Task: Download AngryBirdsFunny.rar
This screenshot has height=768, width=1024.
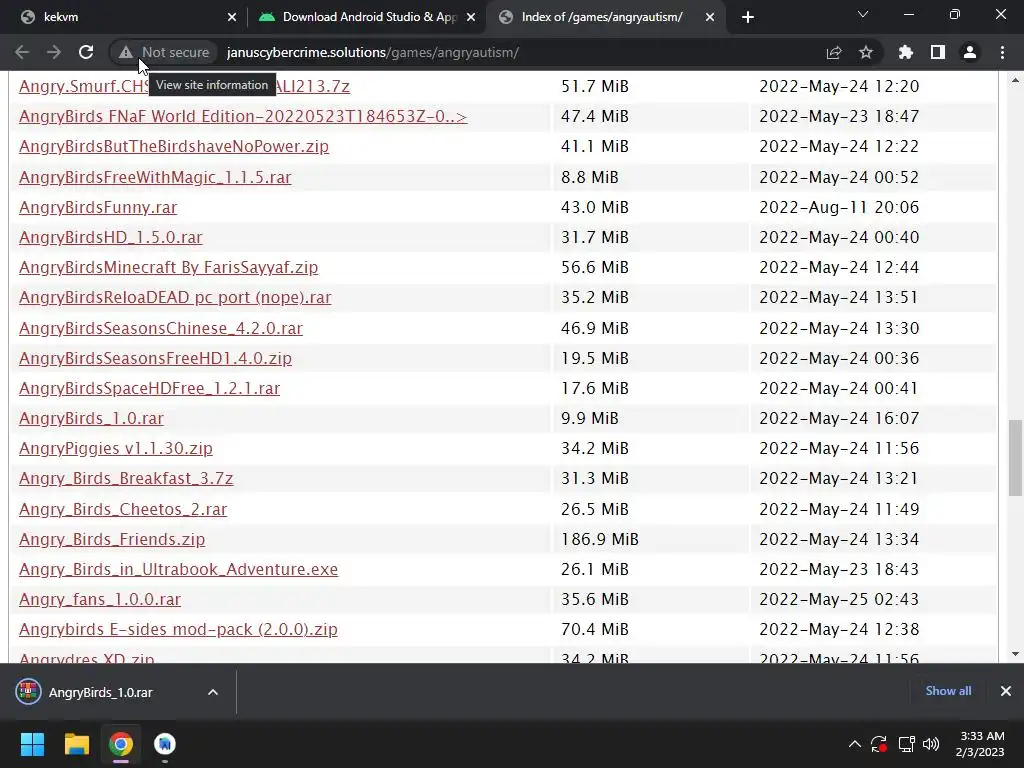Action: click(98, 207)
